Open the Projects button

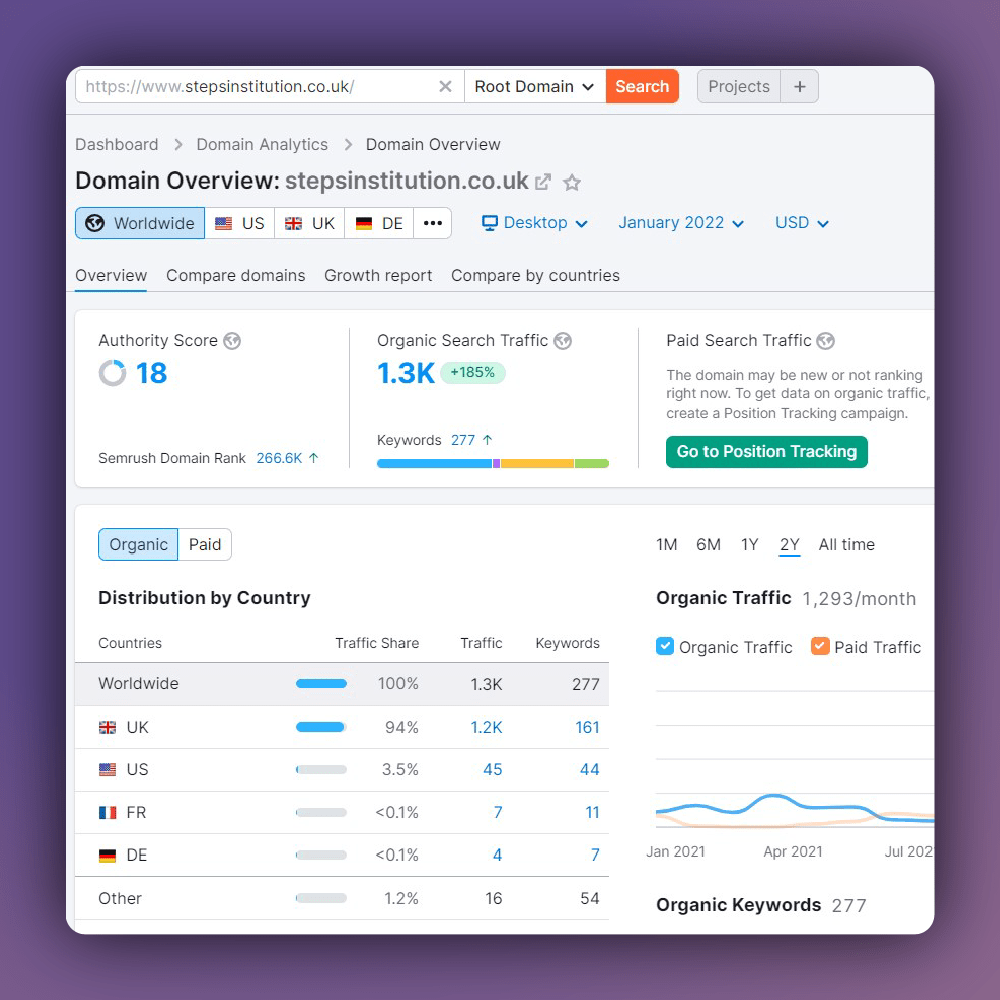click(x=739, y=86)
